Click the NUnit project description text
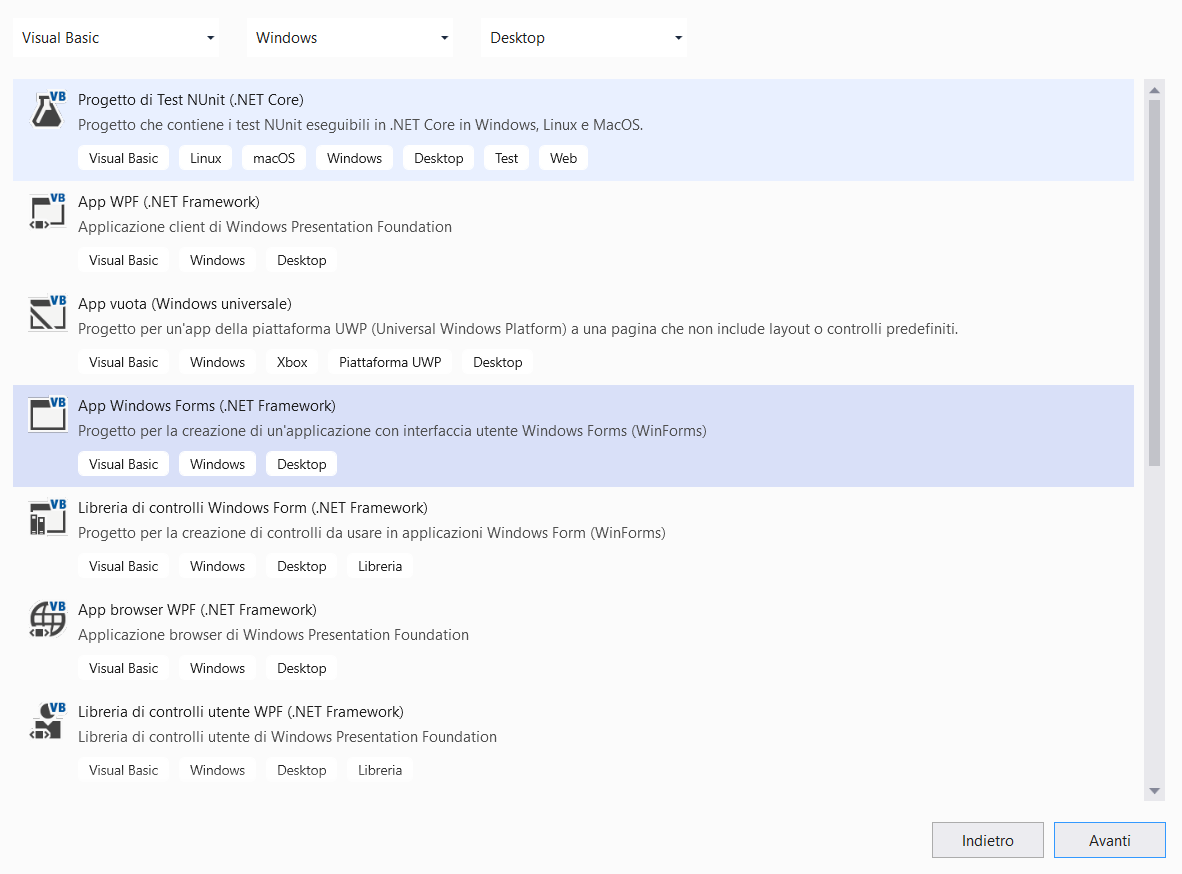Screen dimensions: 1182x874 (360, 124)
